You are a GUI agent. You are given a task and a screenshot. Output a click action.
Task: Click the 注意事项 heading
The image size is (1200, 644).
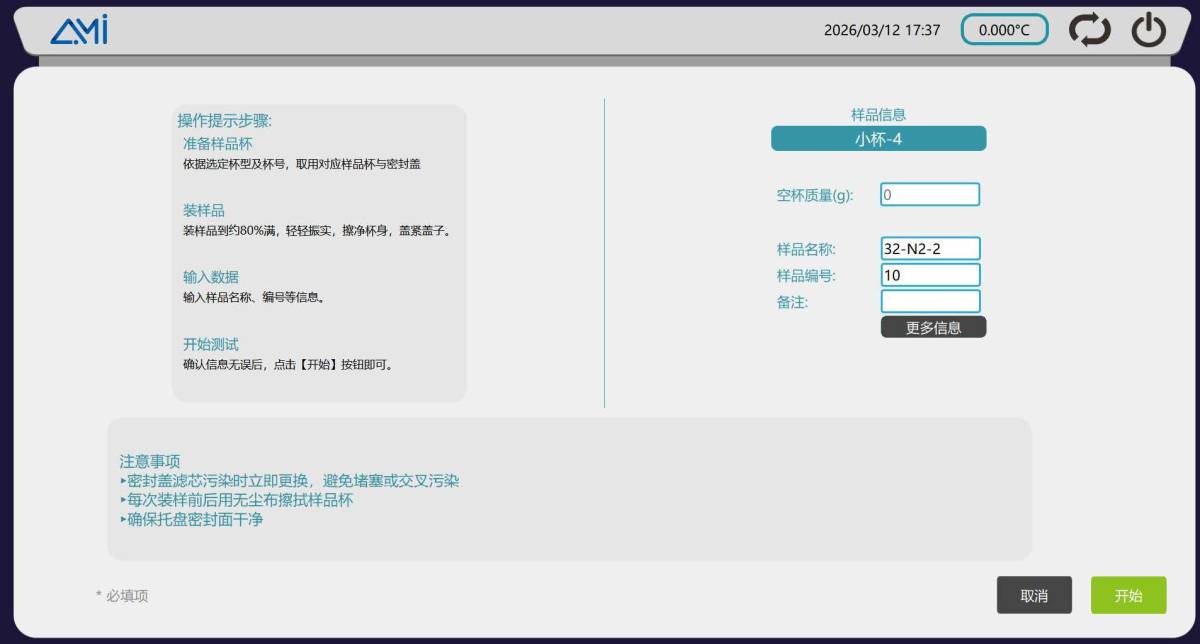150,461
